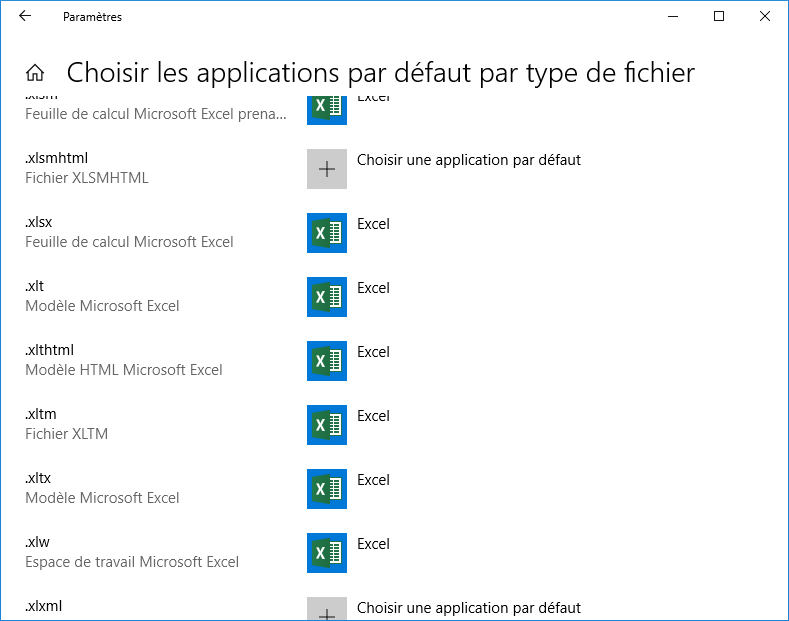Click Excel icon for .xltx template
789x621 pixels.
tap(327, 489)
